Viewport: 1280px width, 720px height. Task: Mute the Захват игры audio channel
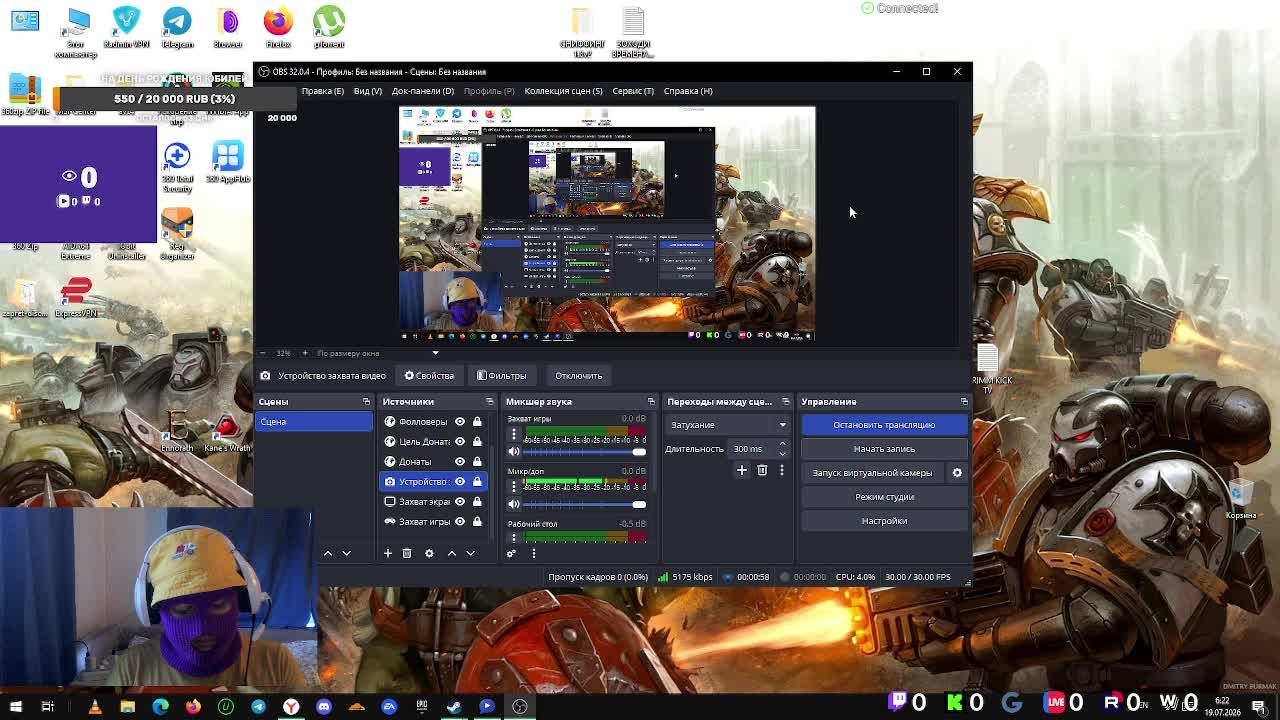pos(514,451)
